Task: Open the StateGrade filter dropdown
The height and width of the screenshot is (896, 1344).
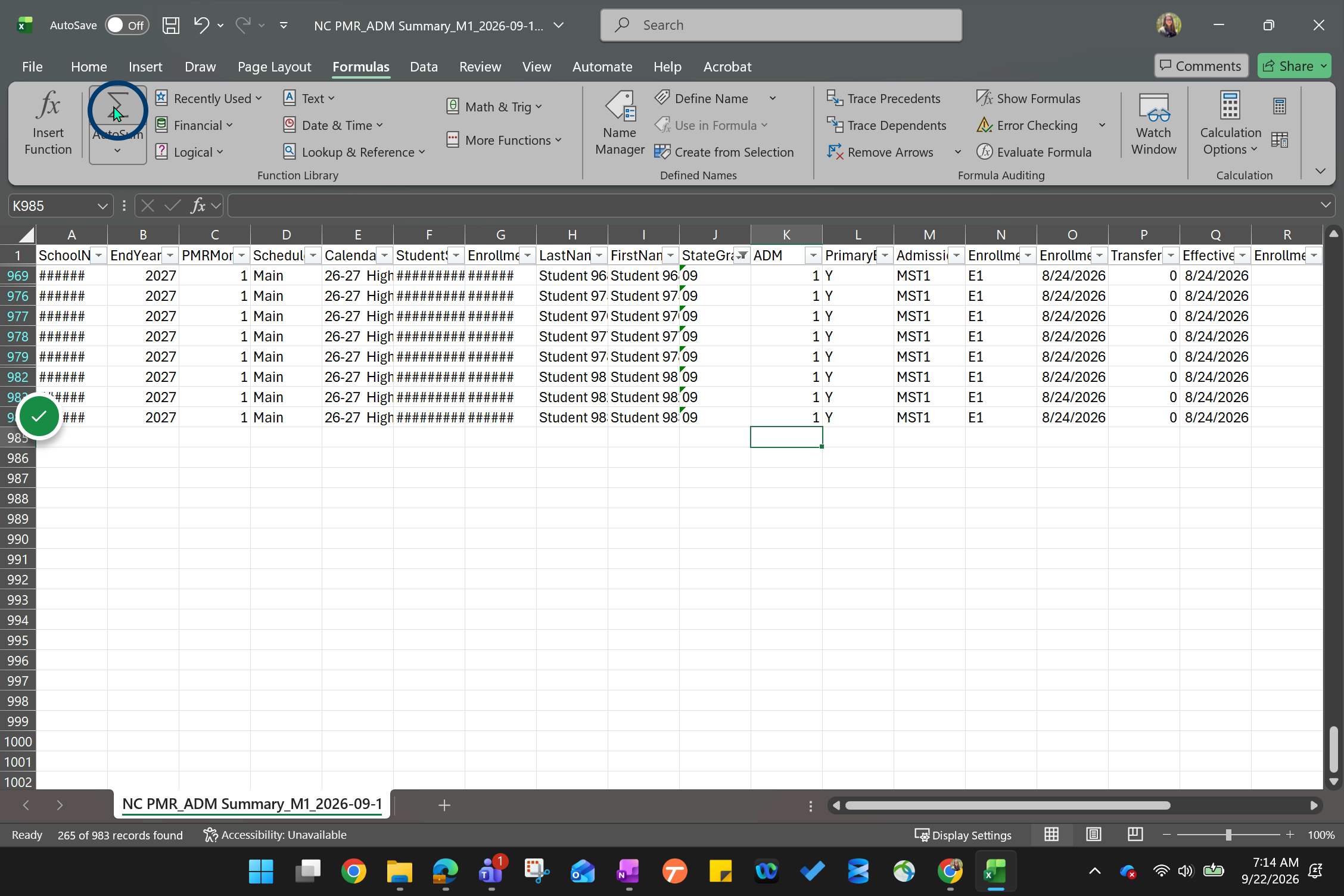Action: point(742,256)
